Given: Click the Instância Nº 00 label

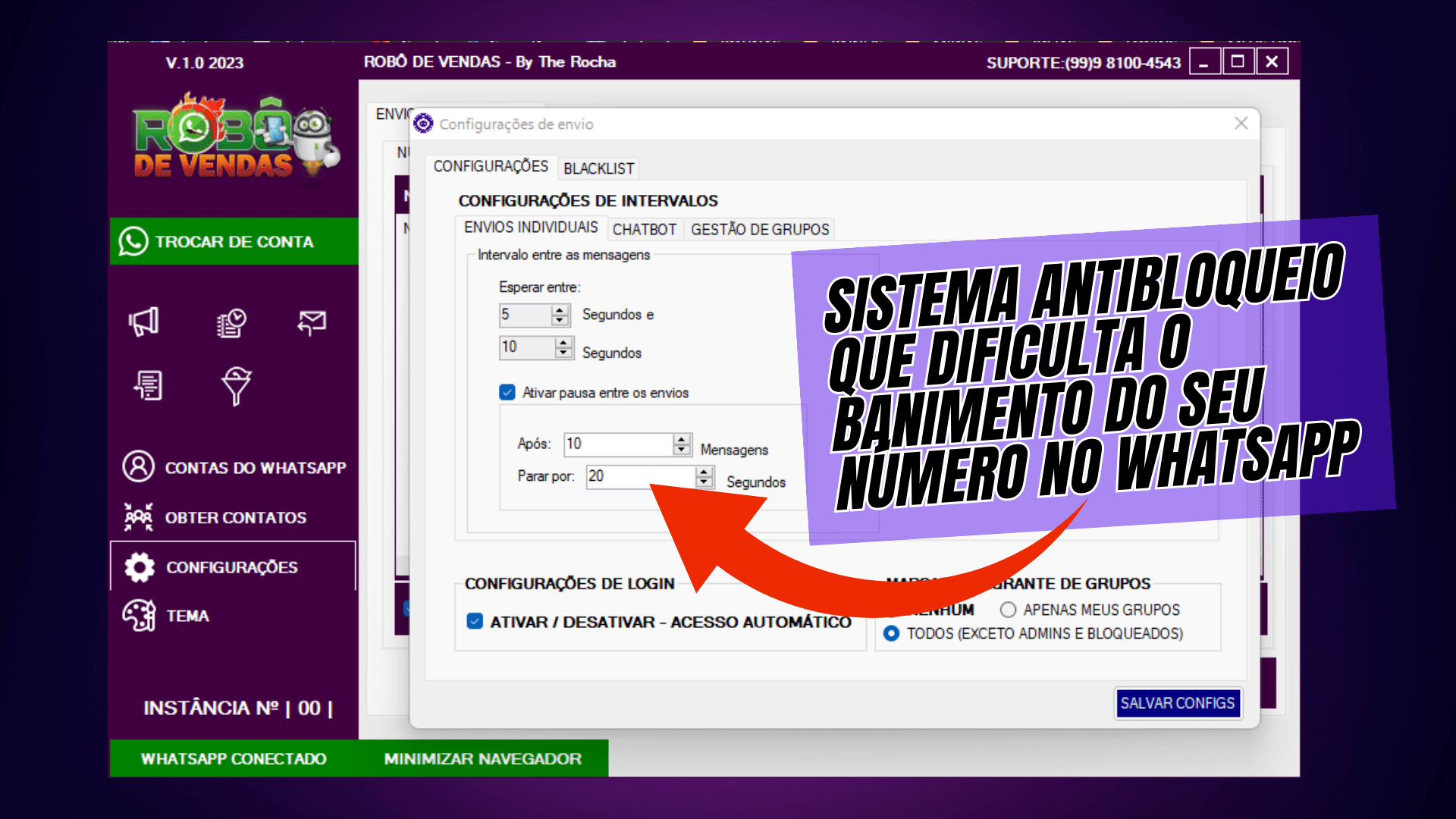Looking at the screenshot, I should pos(238,708).
